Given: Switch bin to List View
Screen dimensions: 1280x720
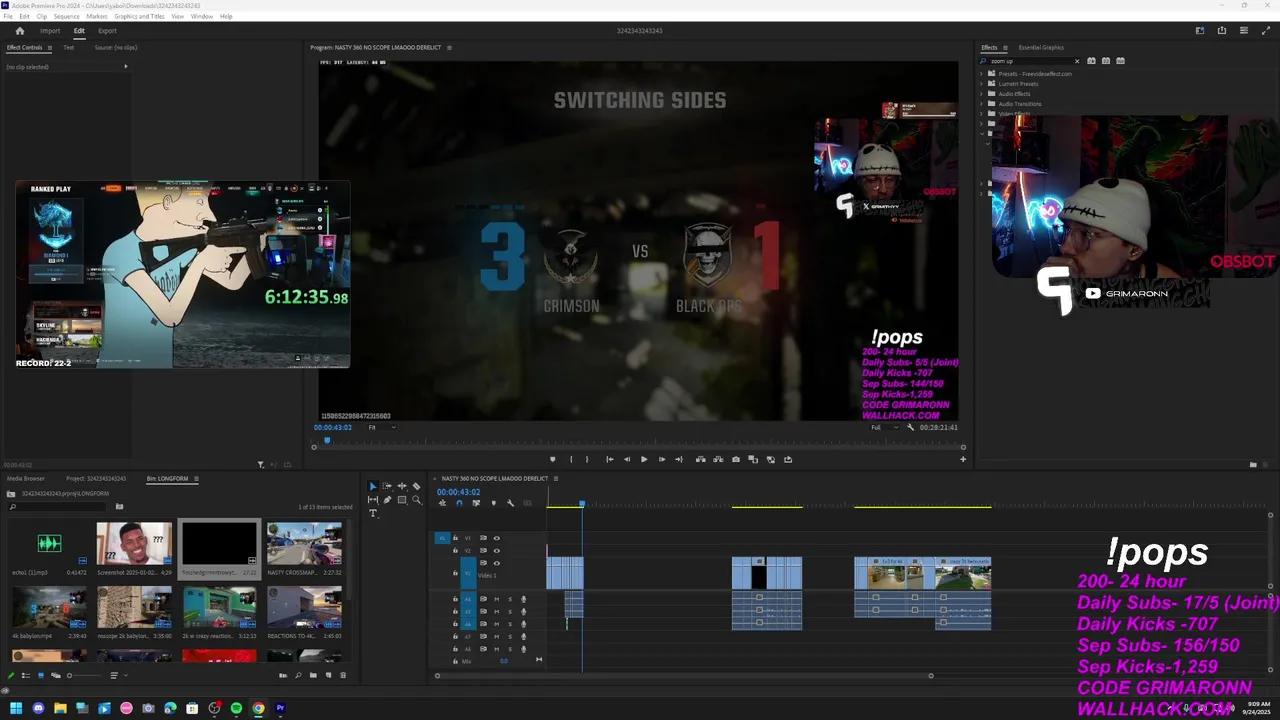Looking at the screenshot, I should click(x=26, y=675).
